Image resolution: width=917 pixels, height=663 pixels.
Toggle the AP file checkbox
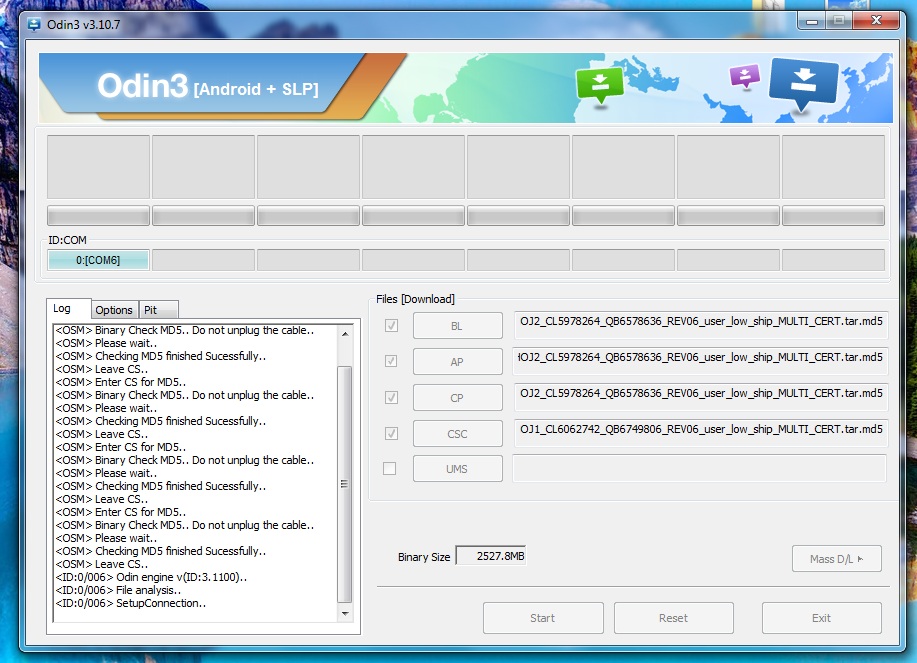click(x=391, y=361)
